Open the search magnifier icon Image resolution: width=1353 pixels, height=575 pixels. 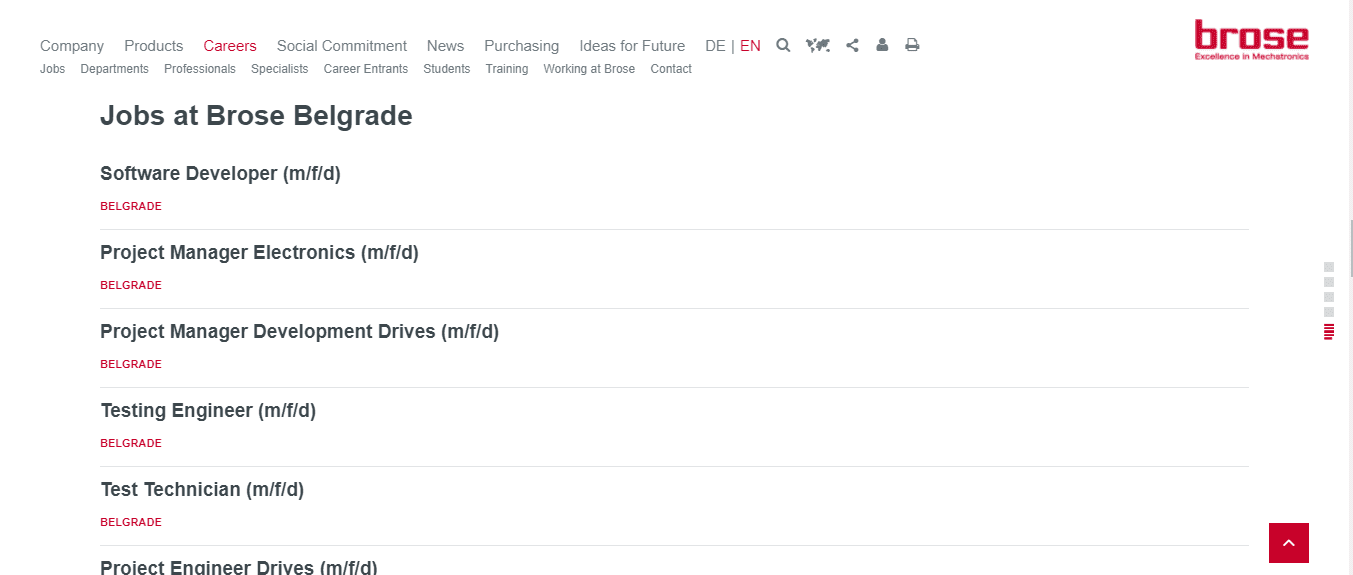tap(783, 45)
